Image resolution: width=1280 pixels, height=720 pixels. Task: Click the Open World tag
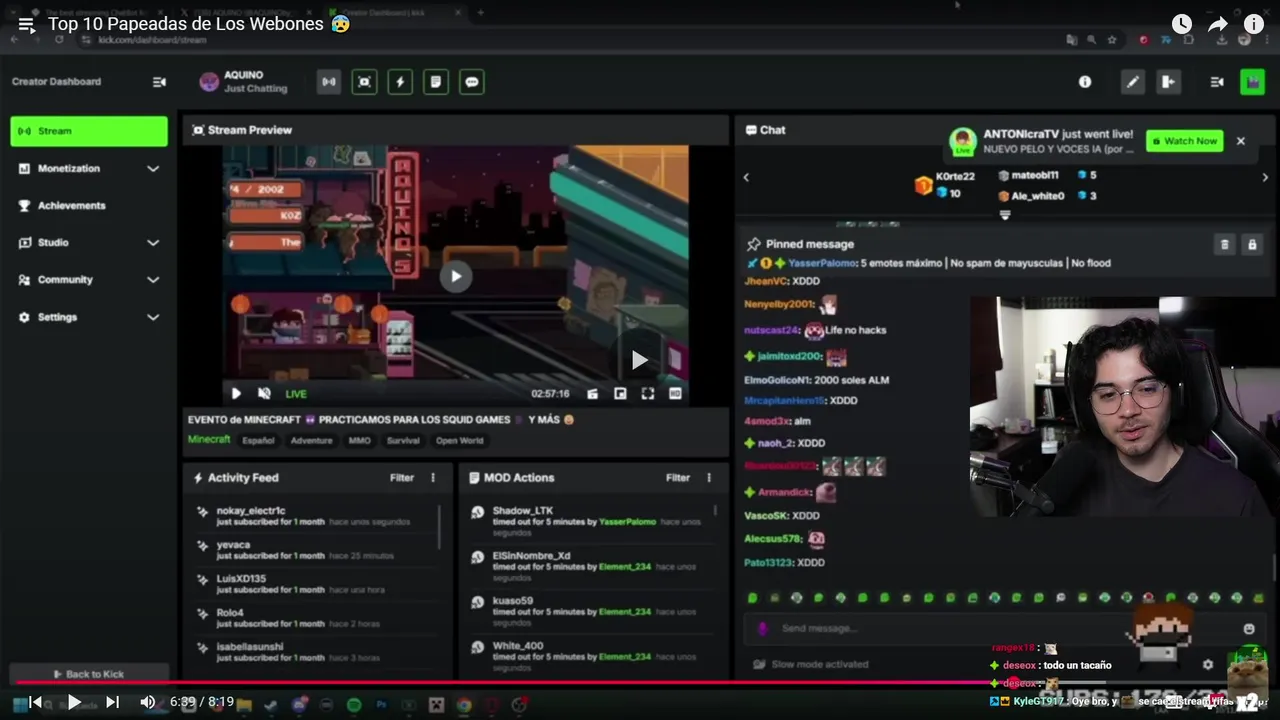click(x=459, y=441)
